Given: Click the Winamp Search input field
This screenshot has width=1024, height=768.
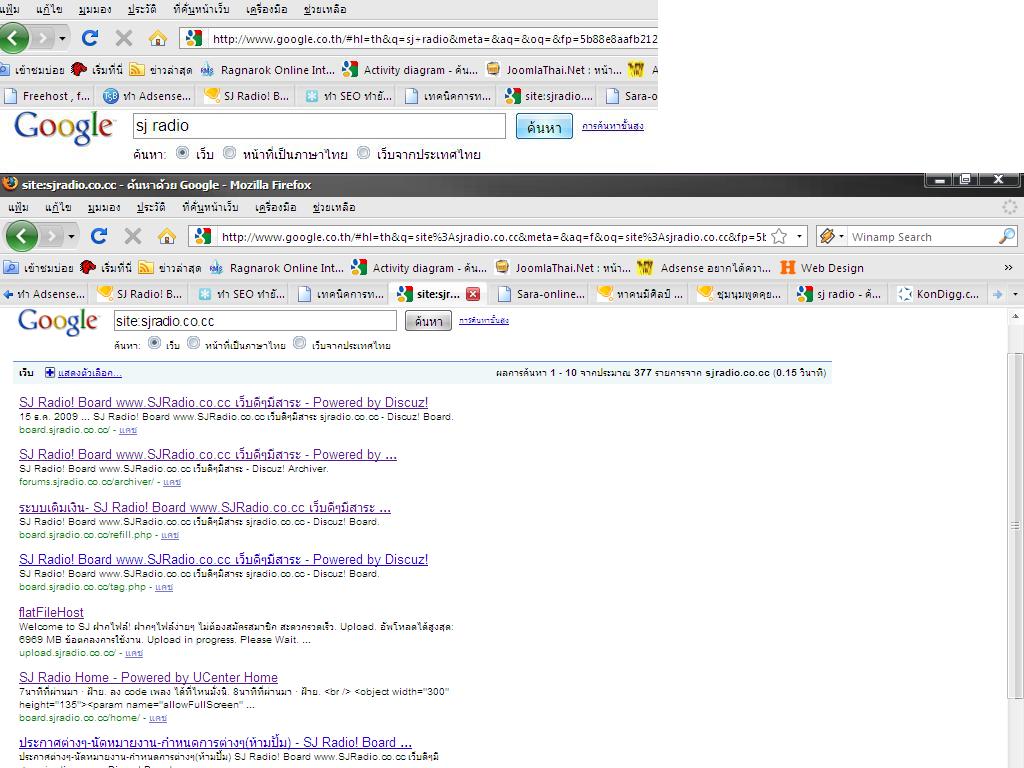Looking at the screenshot, I should pyautogui.click(x=923, y=236).
